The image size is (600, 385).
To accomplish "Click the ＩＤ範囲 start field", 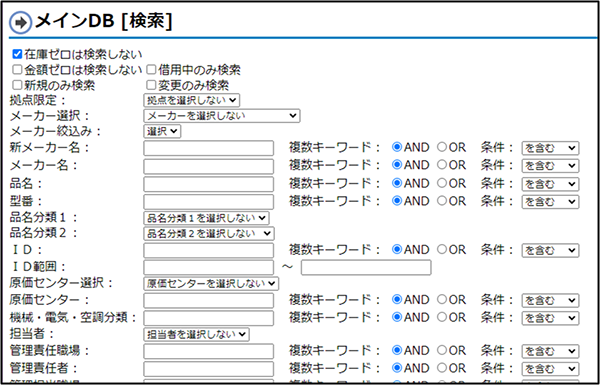I will [209, 268].
